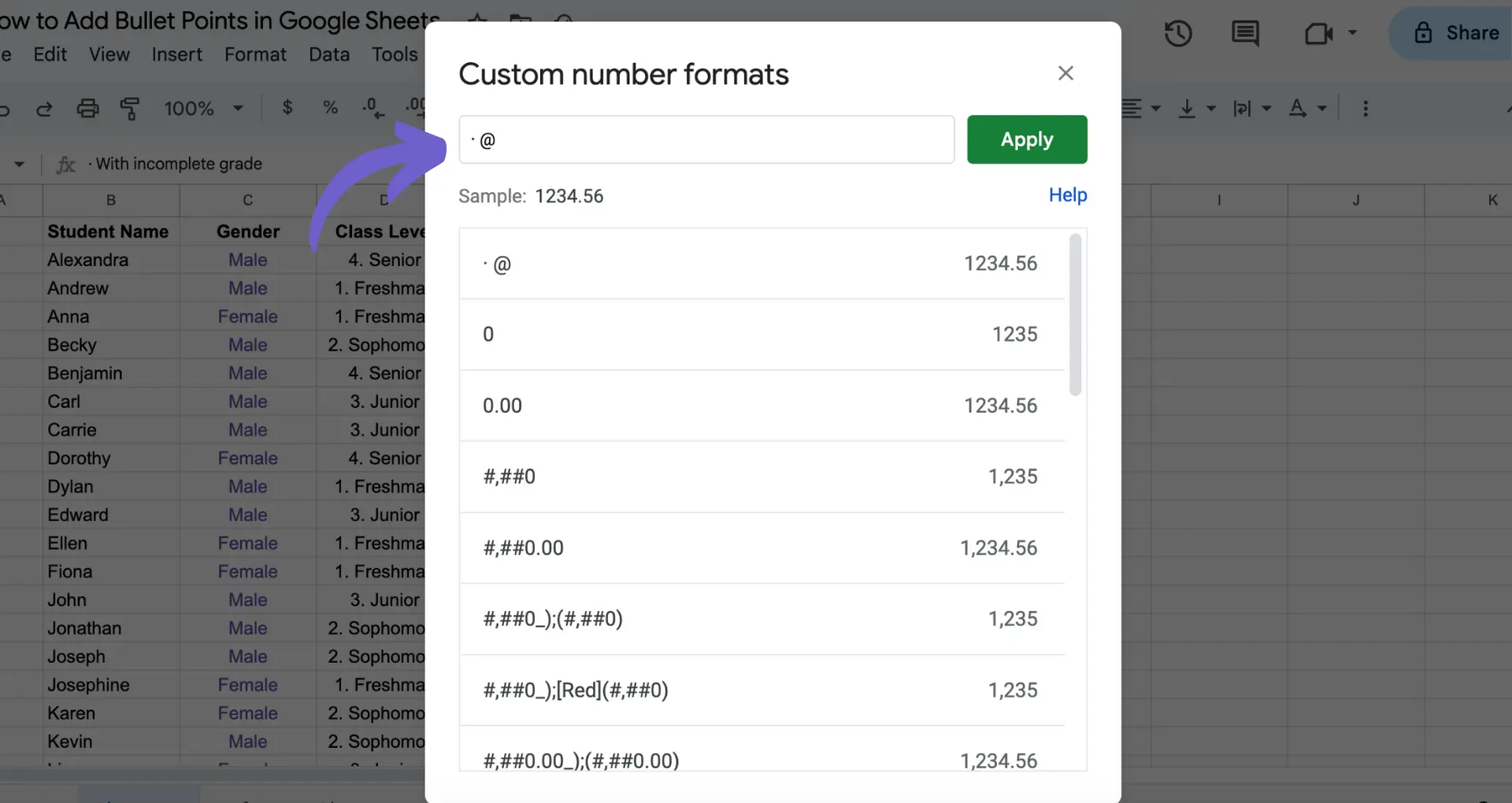This screenshot has height=803, width=1512.
Task: Select the '0' format row
Action: coord(762,335)
